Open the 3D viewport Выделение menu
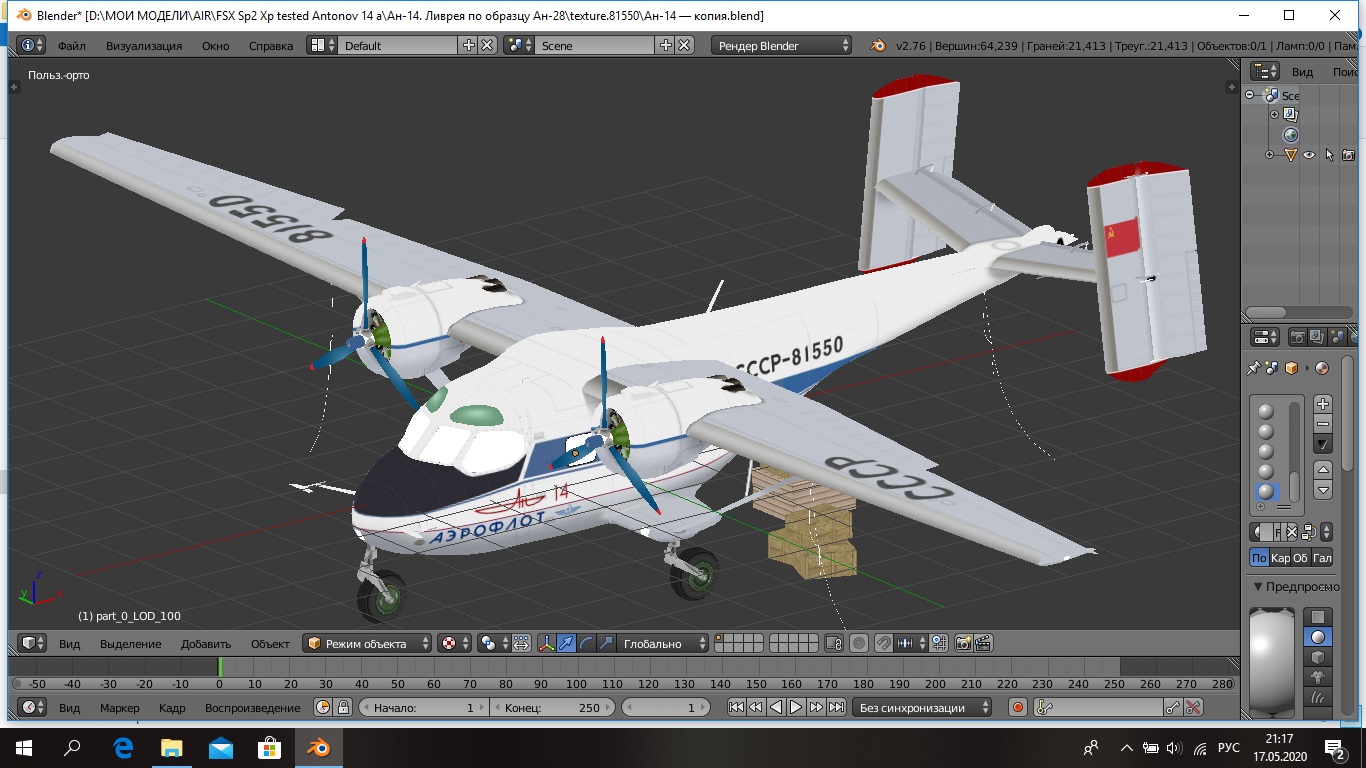This screenshot has height=768, width=1366. (130, 644)
